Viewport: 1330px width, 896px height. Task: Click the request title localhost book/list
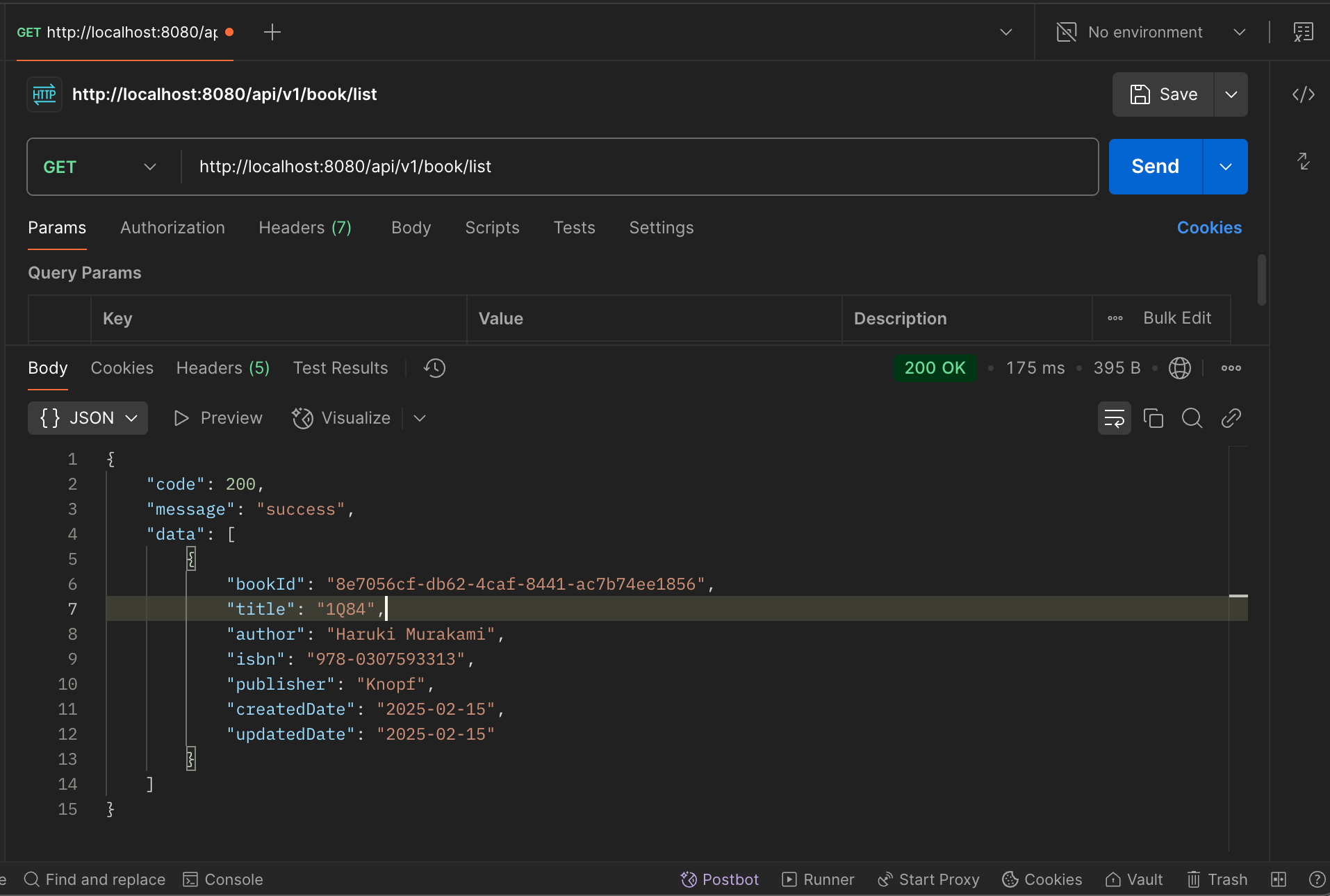point(224,94)
